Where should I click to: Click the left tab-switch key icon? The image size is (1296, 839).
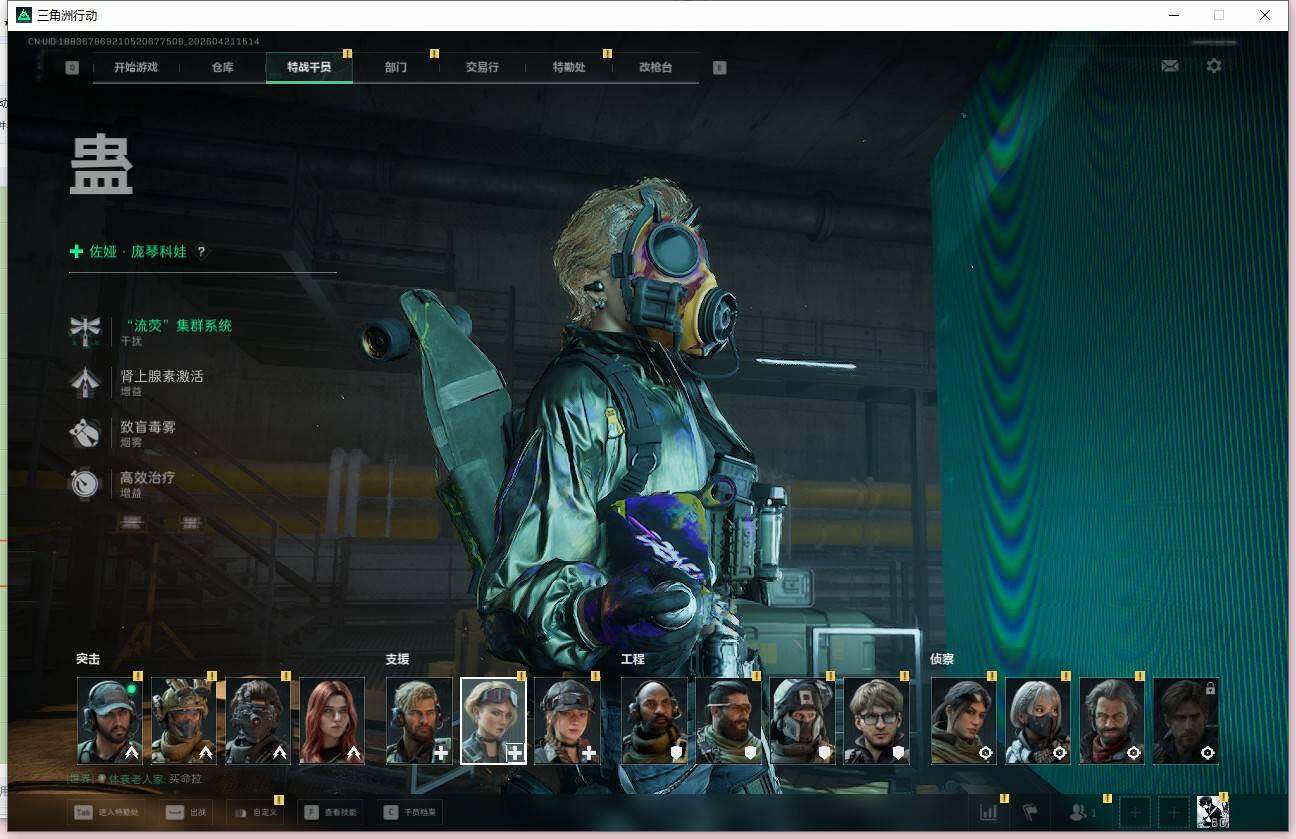coord(72,67)
